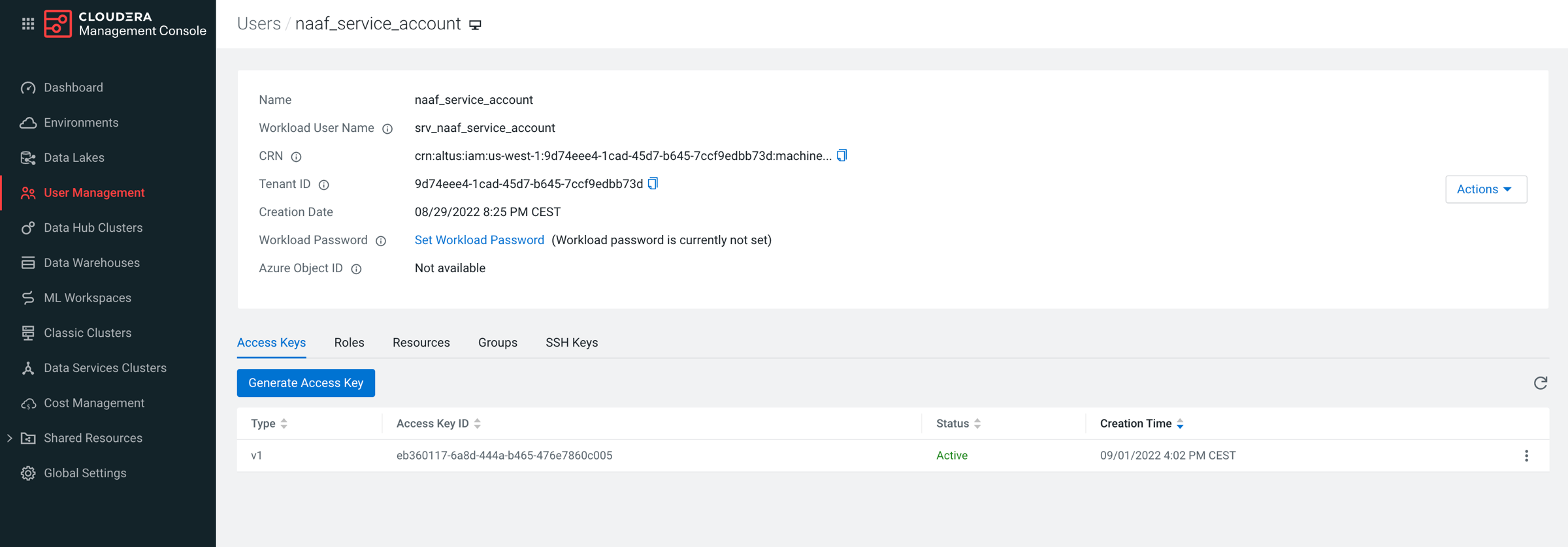Sort access keys by Type
Screen dimensions: 1568x547
click(284, 424)
